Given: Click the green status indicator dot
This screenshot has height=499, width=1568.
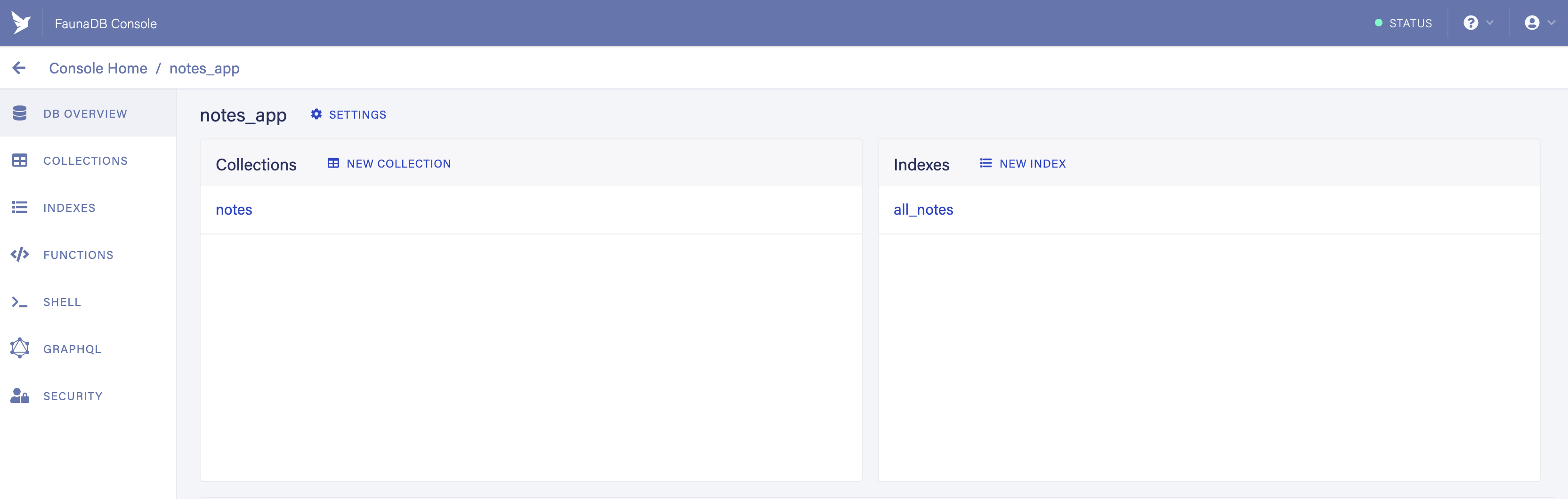Looking at the screenshot, I should click(x=1379, y=23).
